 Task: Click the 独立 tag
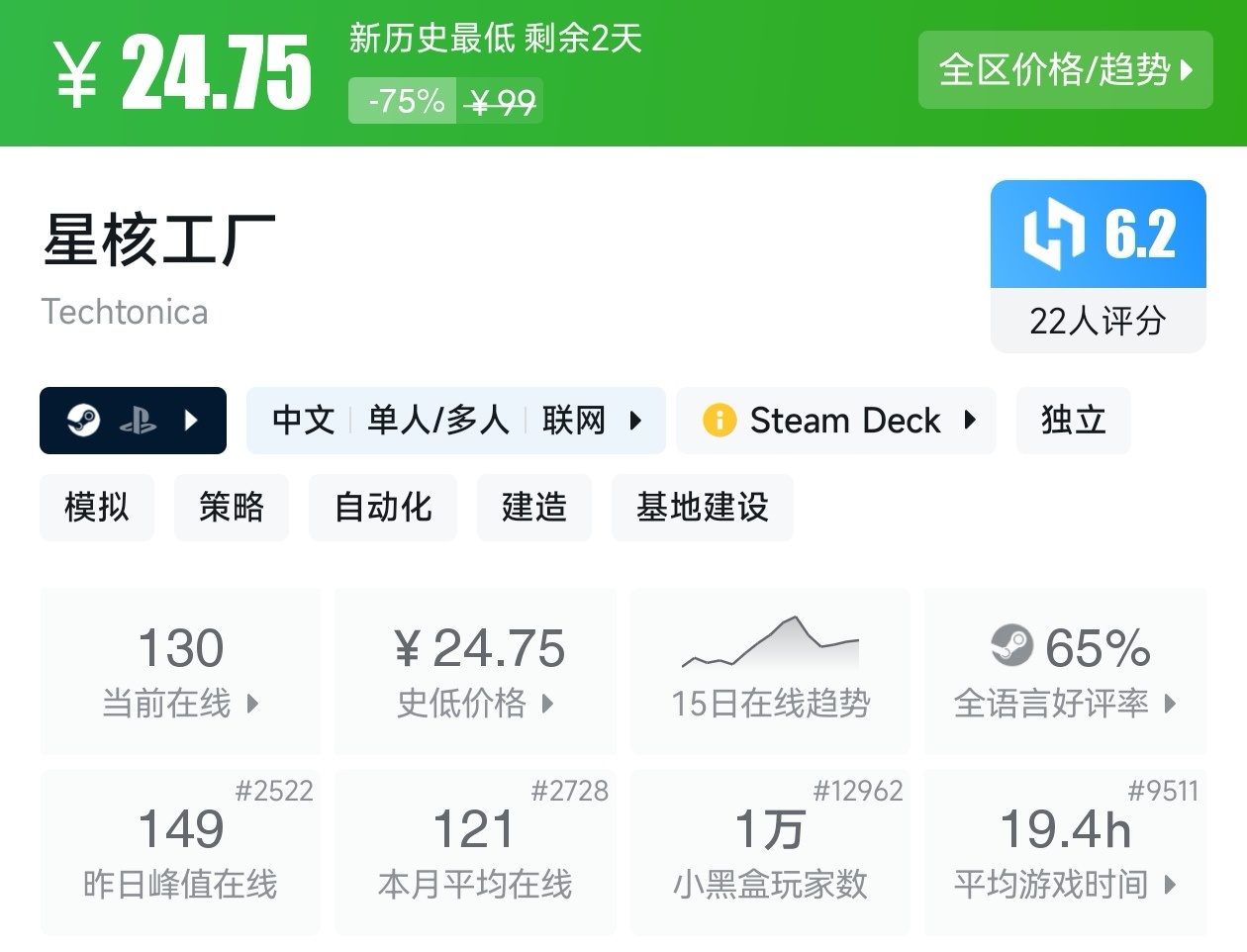[x=1073, y=421]
